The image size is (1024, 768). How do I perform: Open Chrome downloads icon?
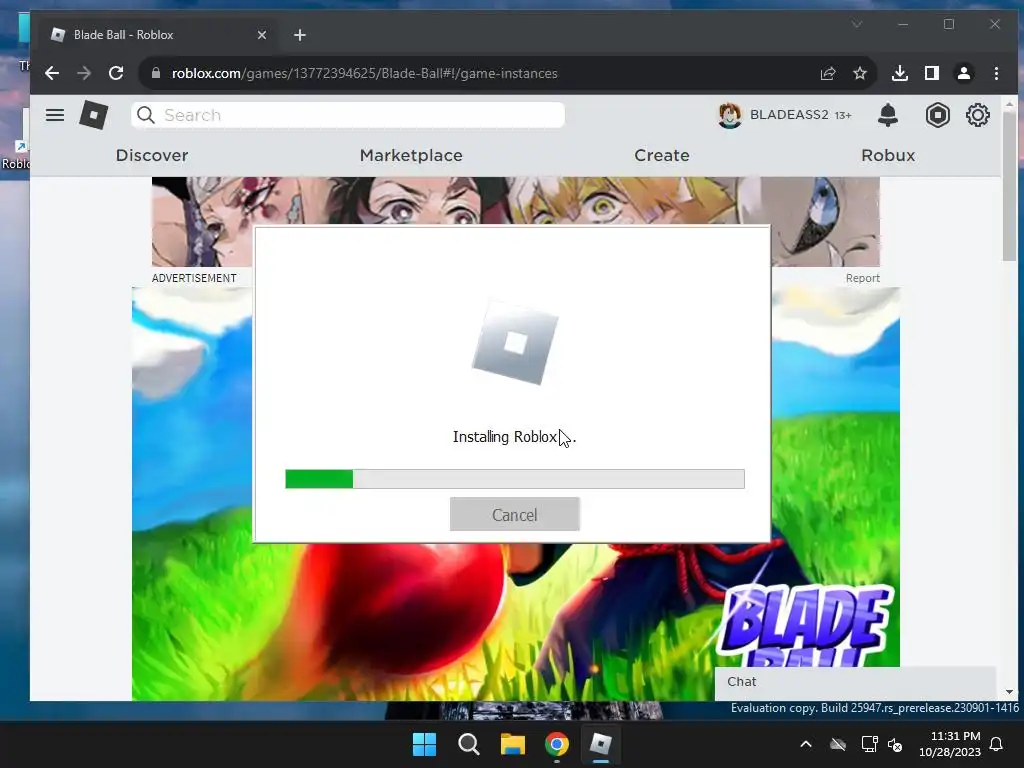click(x=899, y=73)
